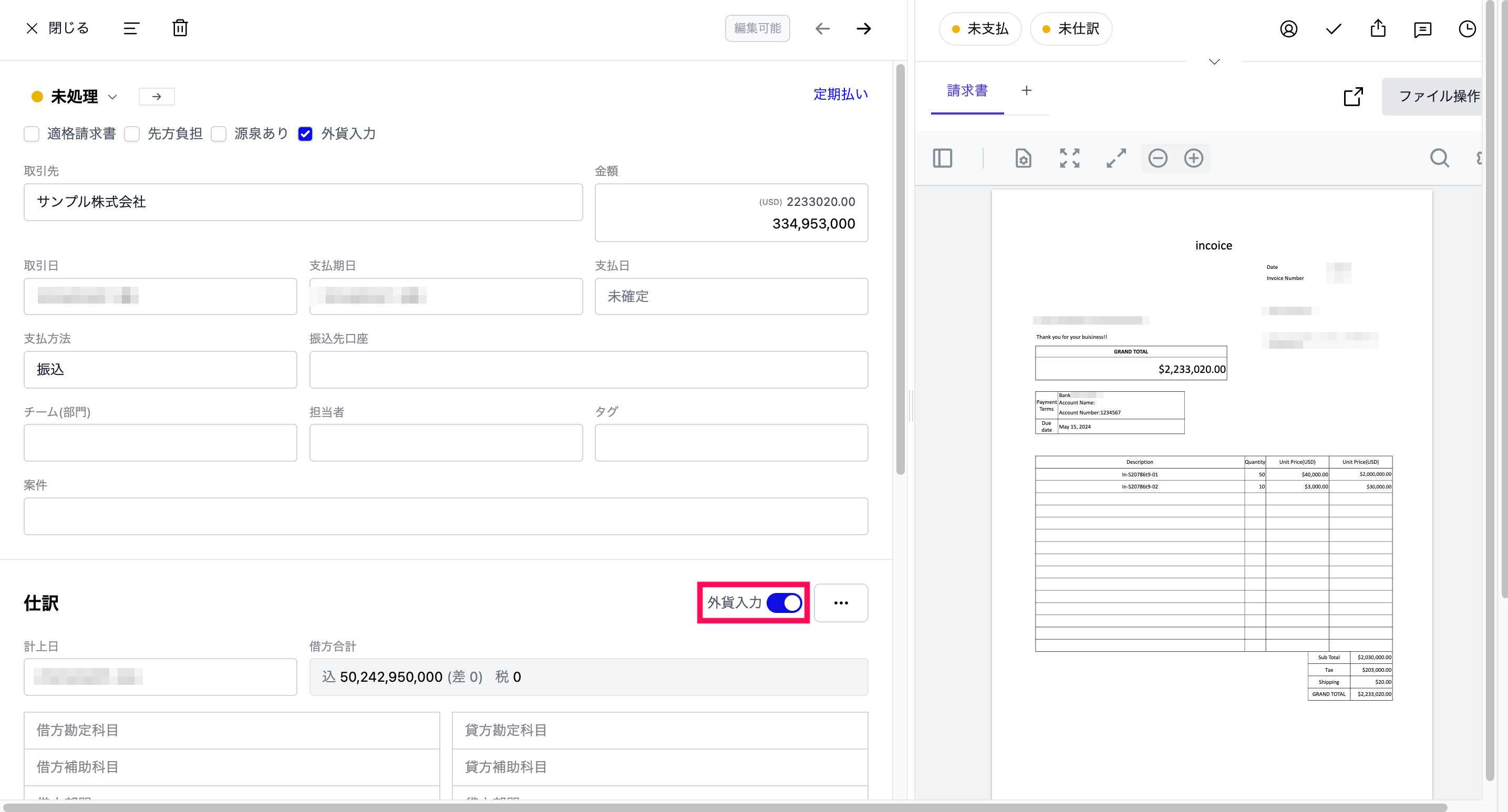Search within the document preview

[1439, 158]
